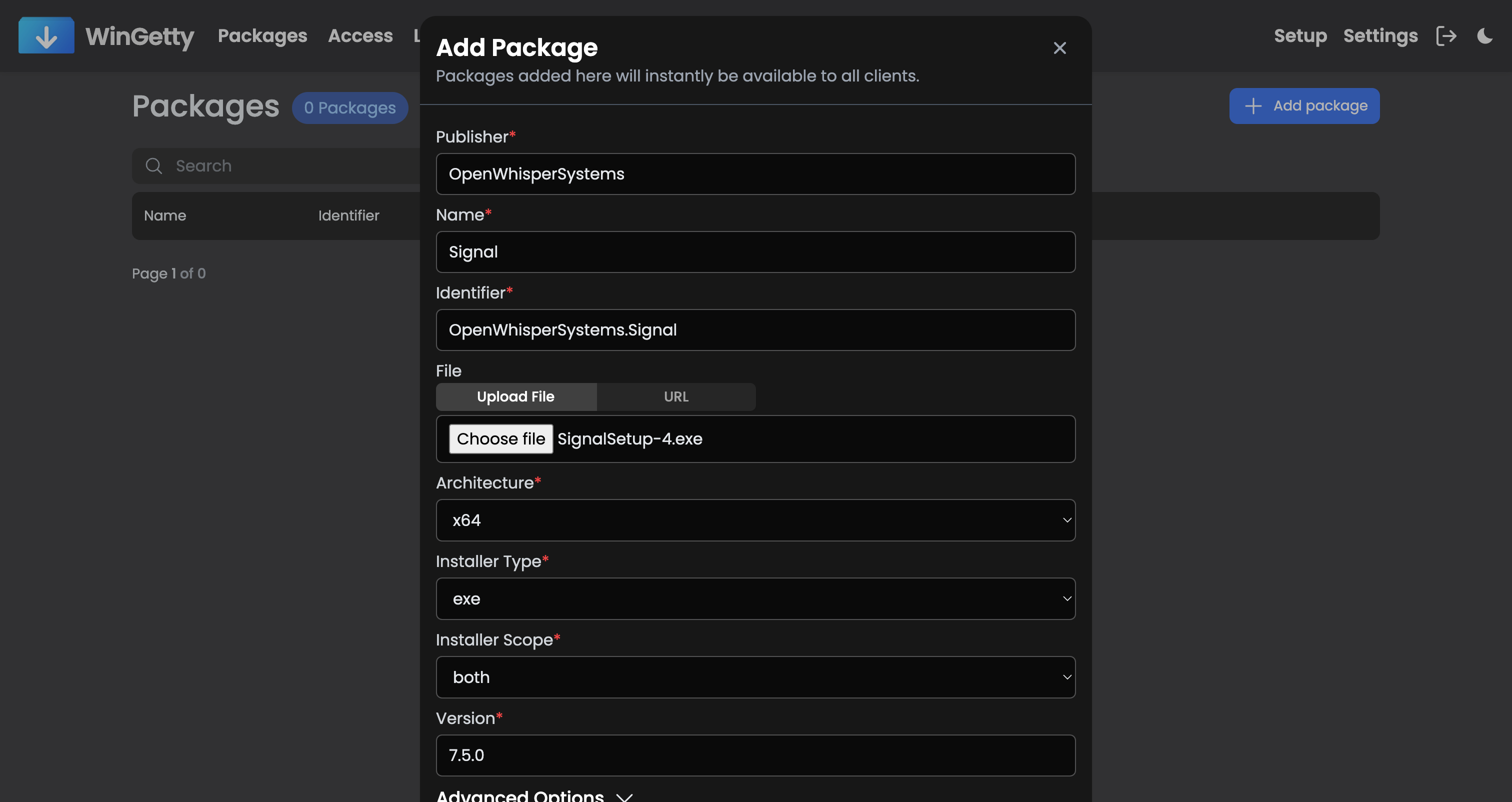Open the Installer Scope dropdown
Image resolution: width=1512 pixels, height=802 pixels.
755,677
